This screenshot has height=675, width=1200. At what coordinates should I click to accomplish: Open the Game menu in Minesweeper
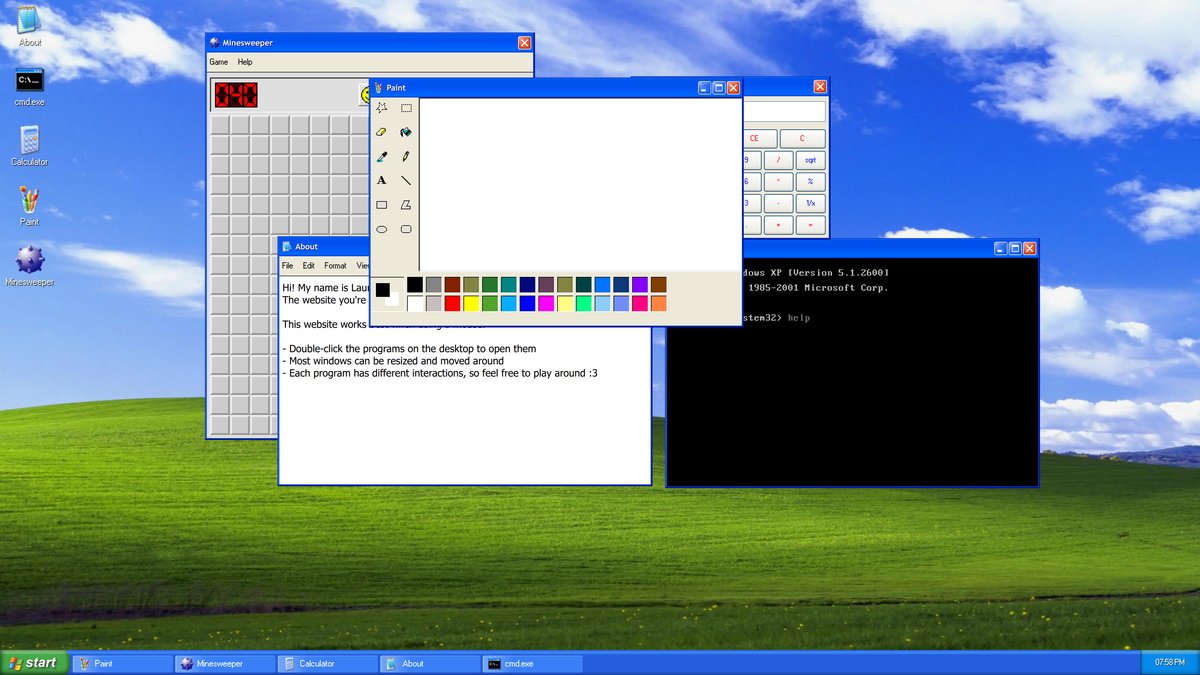click(218, 62)
